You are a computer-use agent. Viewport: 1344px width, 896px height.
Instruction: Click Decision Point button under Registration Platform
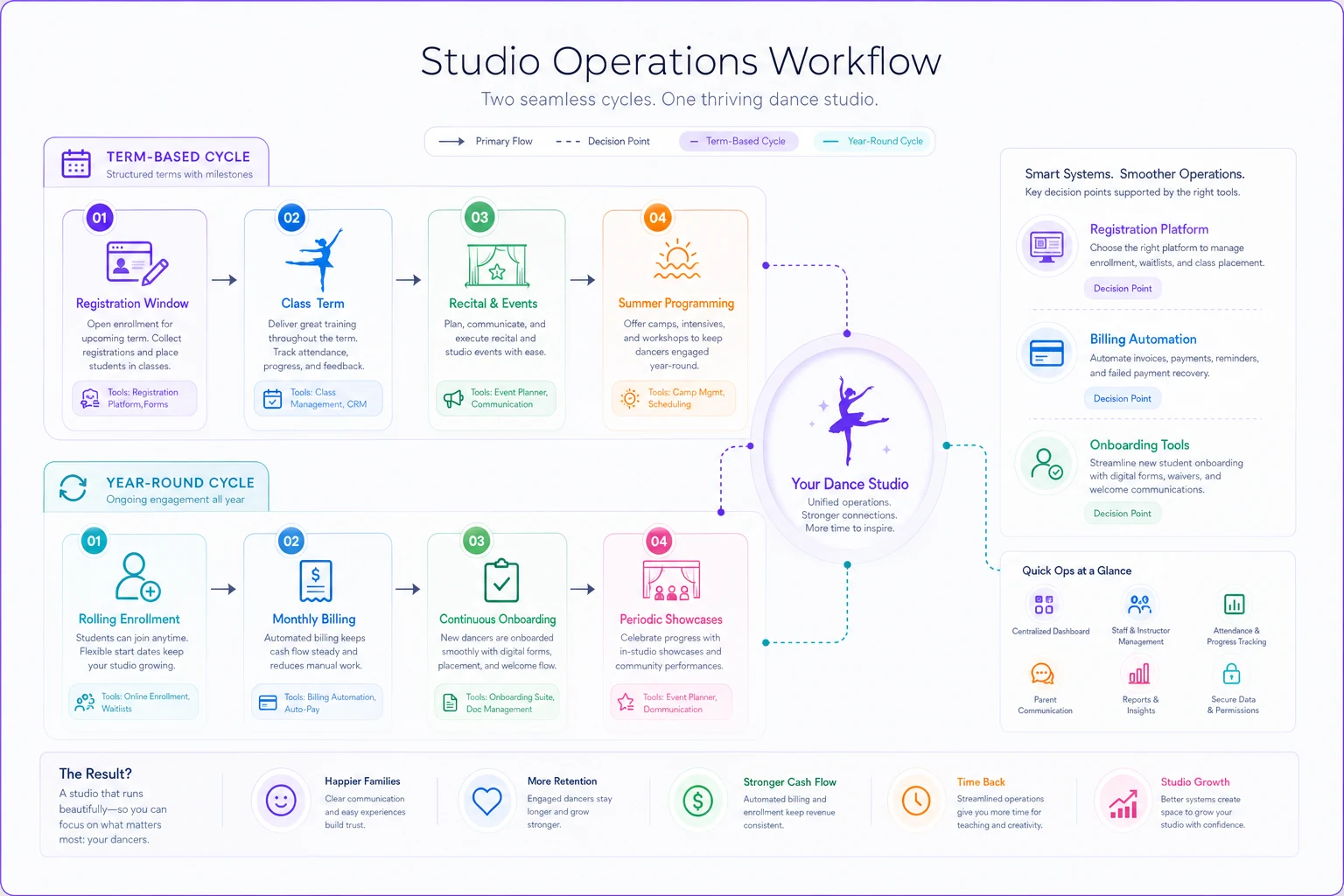point(1123,289)
